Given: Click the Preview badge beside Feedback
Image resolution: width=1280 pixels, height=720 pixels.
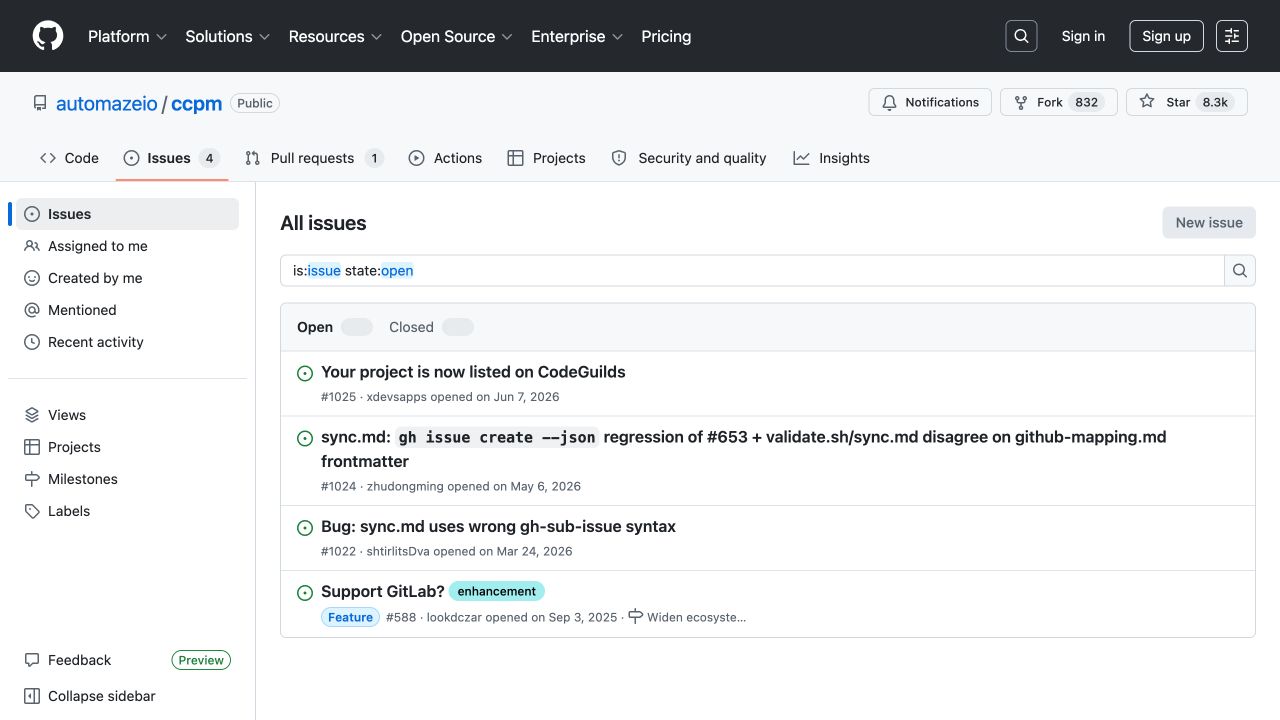Looking at the screenshot, I should coord(201,660).
